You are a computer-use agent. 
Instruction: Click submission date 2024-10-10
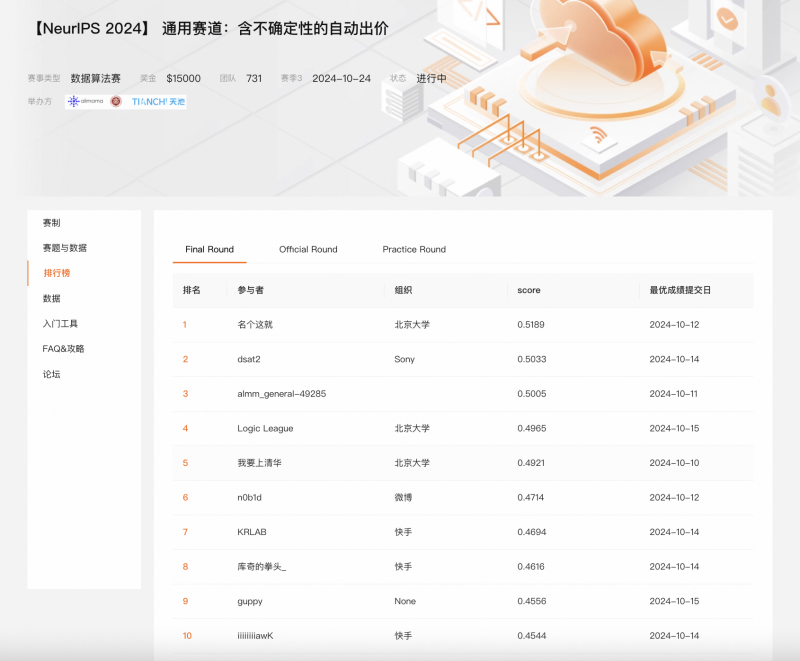click(674, 463)
